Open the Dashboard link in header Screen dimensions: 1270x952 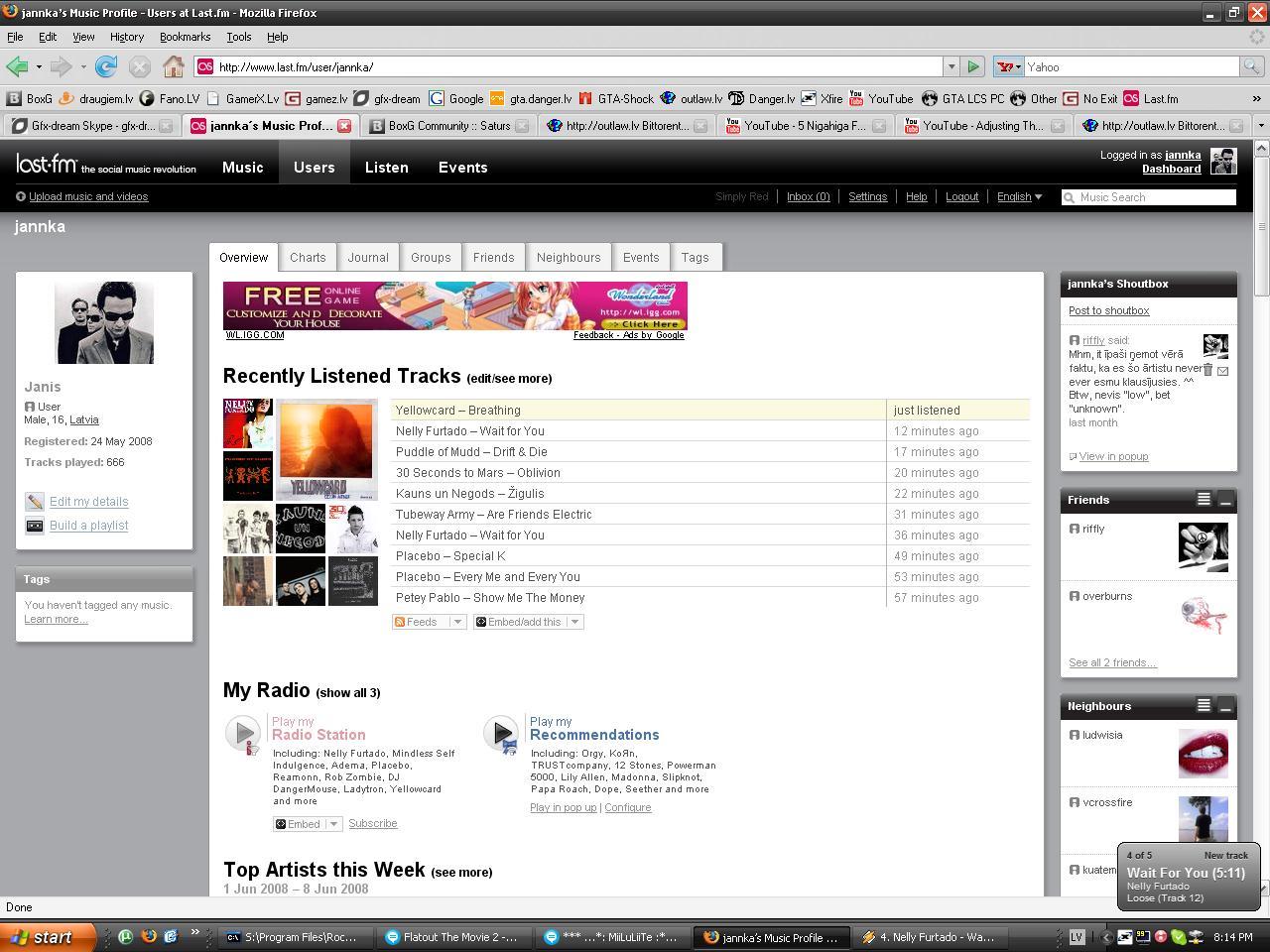pos(1171,169)
